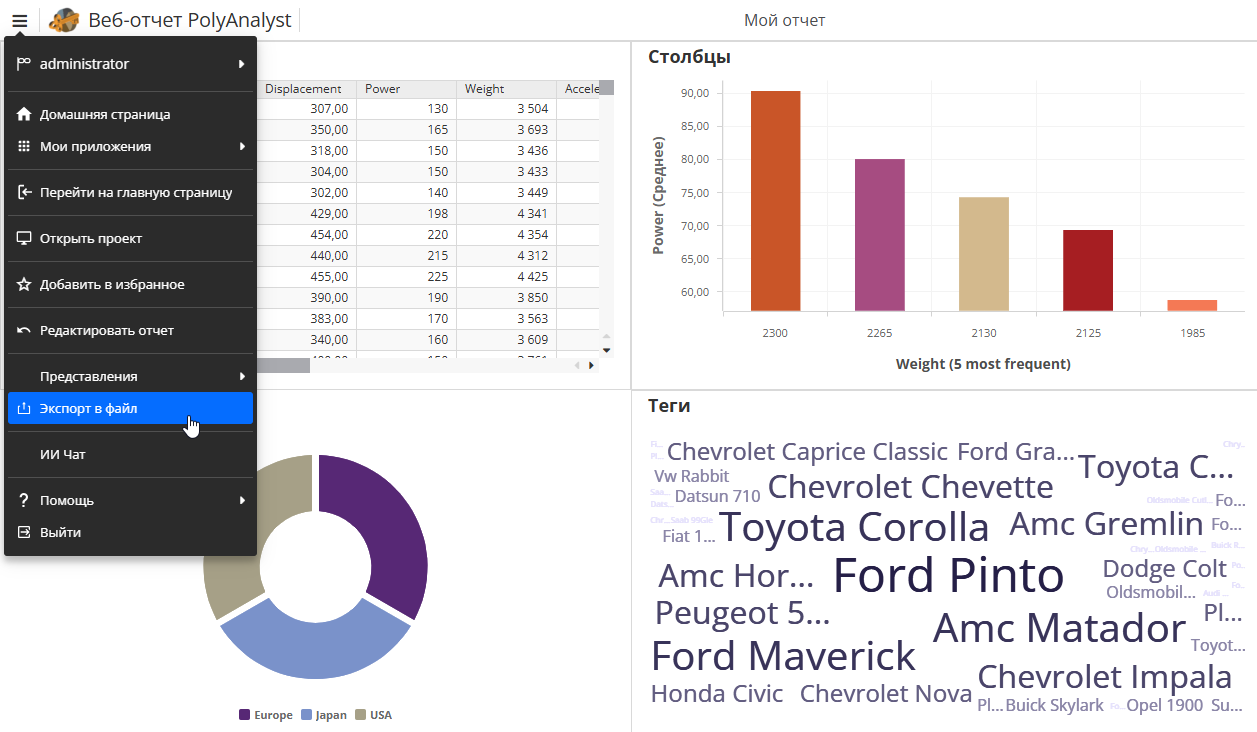Click the export icon beside Экспорт в файл
Screen dimensions: 1257x732
pyautogui.click(x=24, y=408)
